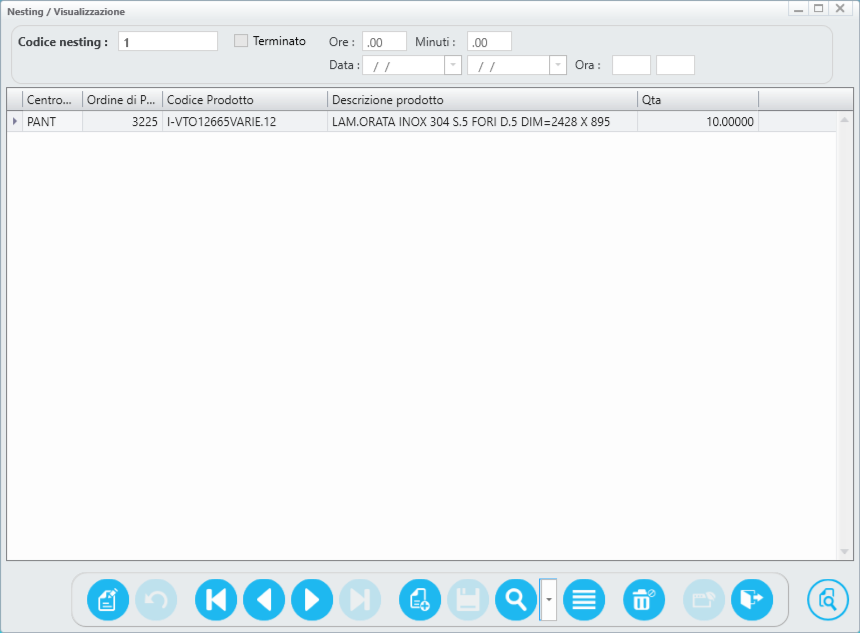Click the Minuti input field
The width and height of the screenshot is (860, 633).
point(489,41)
